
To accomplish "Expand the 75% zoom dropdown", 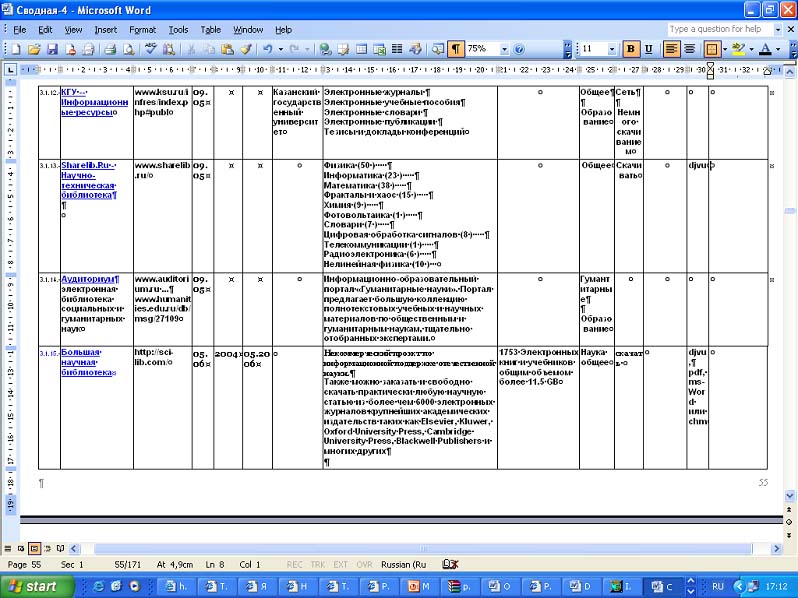I will (504, 49).
